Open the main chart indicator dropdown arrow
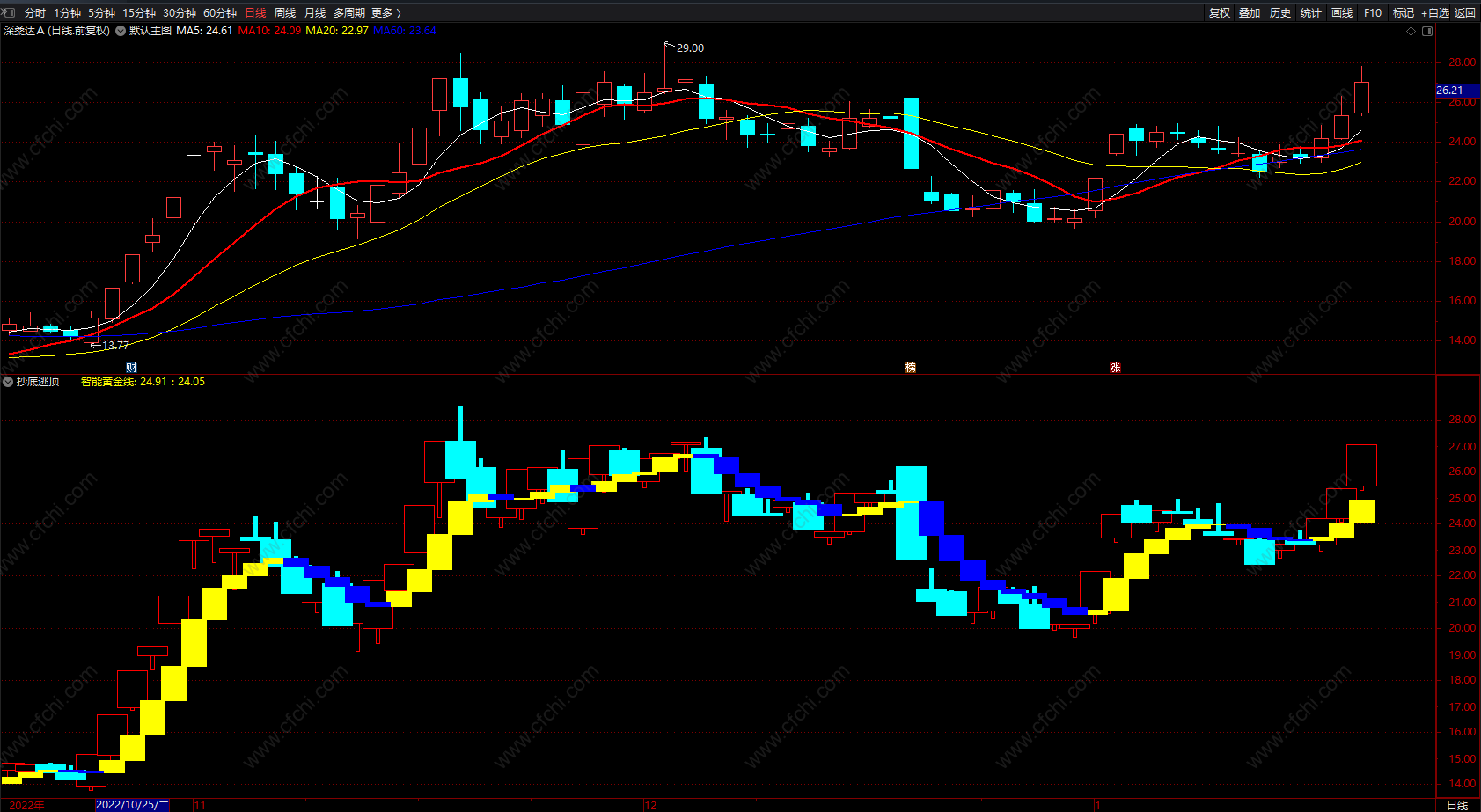The image size is (1481, 812). coord(121,31)
